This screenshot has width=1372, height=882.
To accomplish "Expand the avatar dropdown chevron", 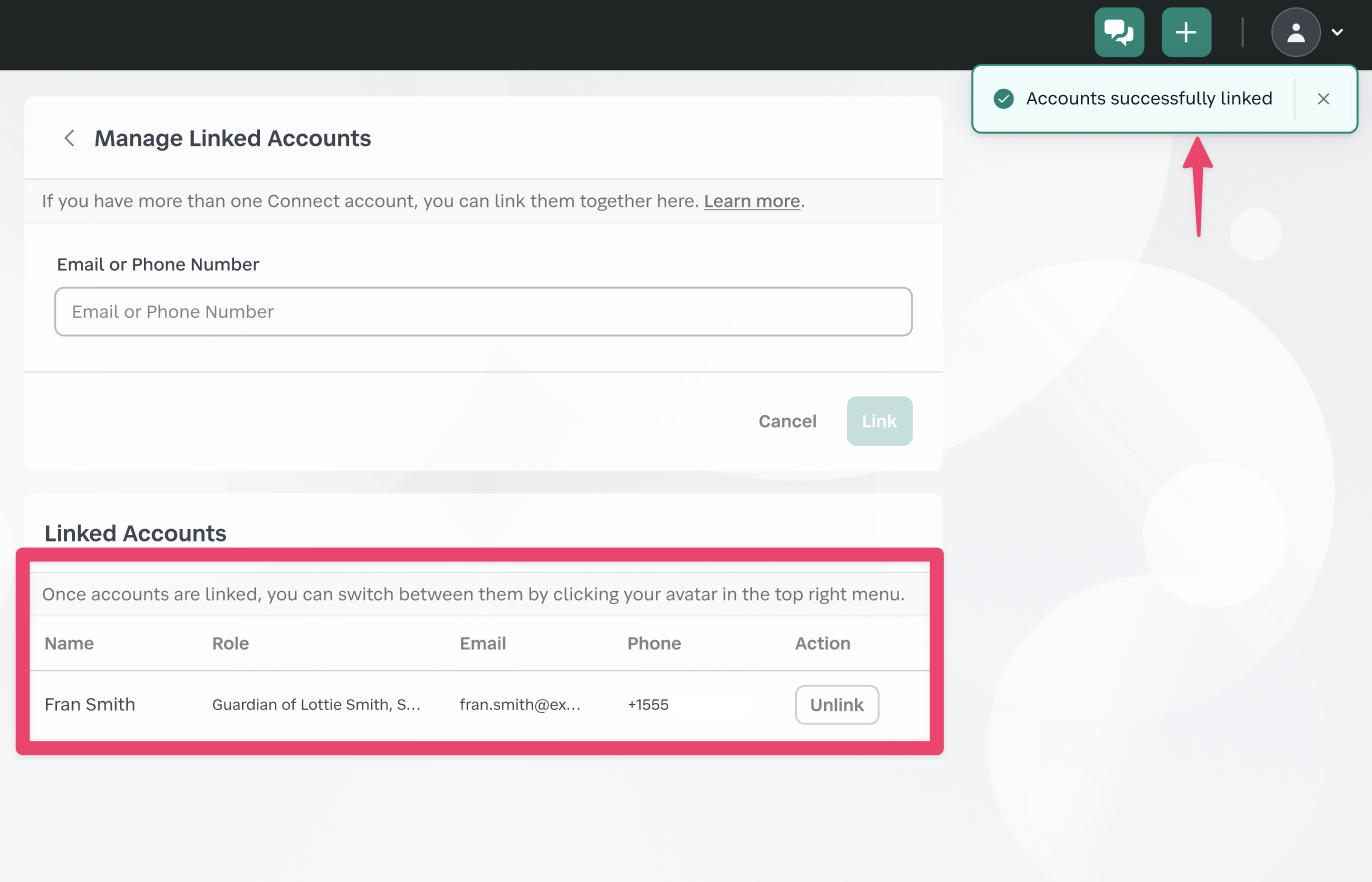I will tap(1337, 33).
